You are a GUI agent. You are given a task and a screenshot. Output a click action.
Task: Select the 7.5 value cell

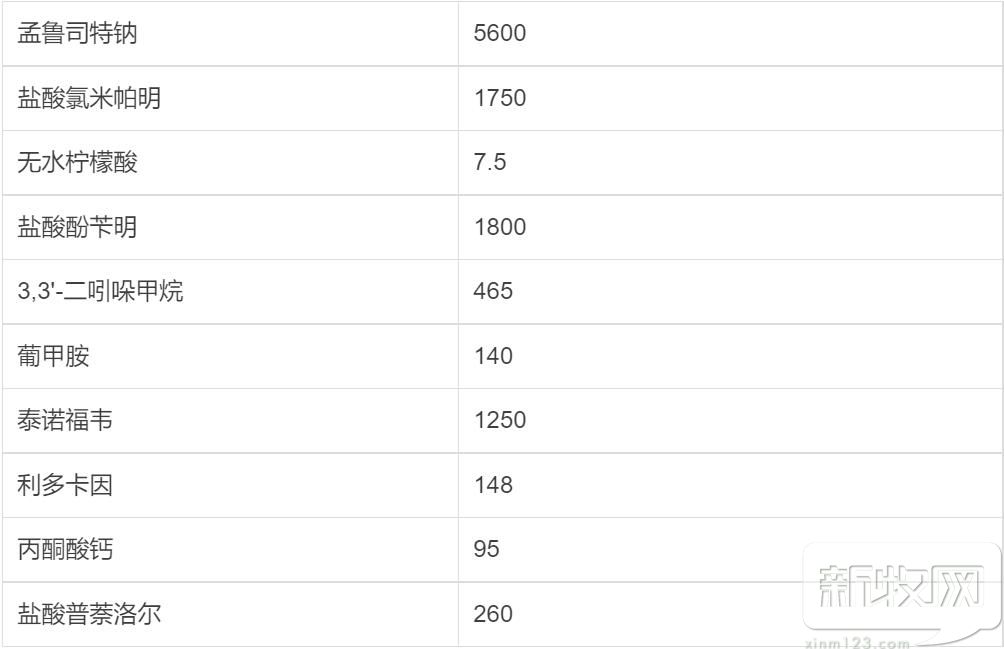click(730, 163)
